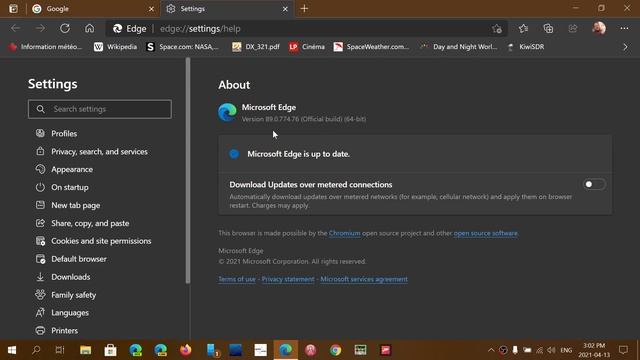Open Information météo bookmark

[x=45, y=47]
